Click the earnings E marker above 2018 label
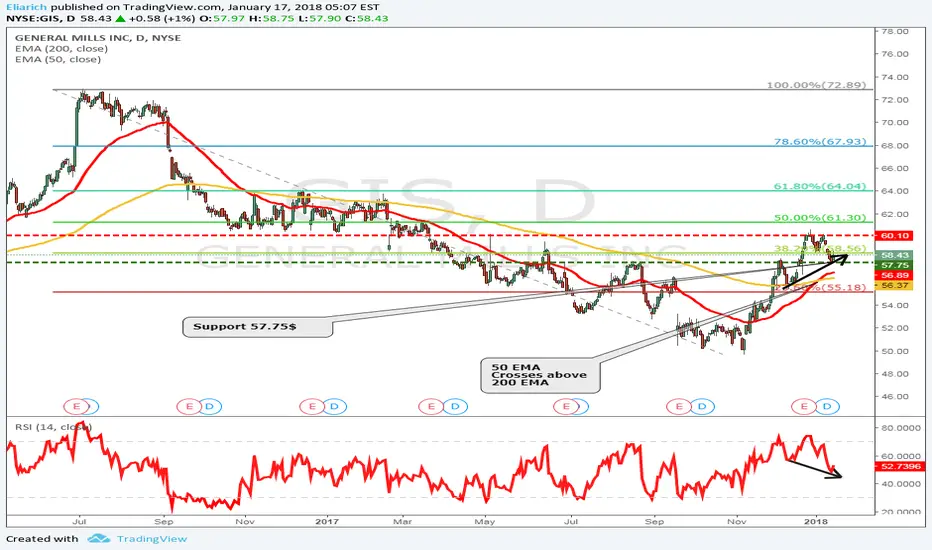Viewport: 932px width, 550px height. click(804, 407)
